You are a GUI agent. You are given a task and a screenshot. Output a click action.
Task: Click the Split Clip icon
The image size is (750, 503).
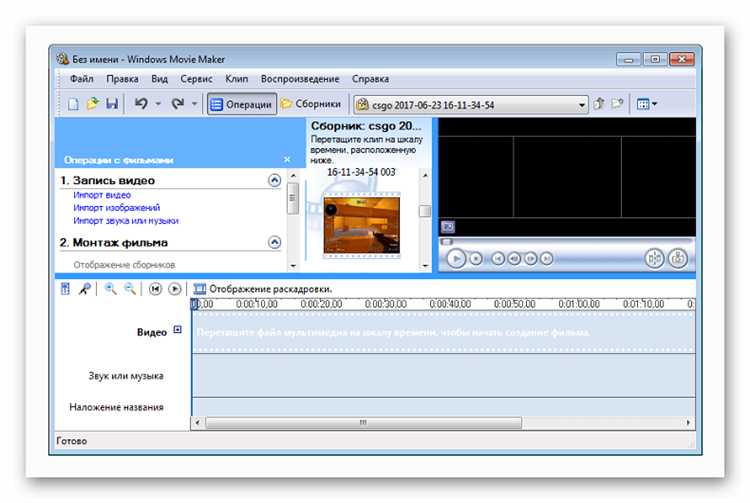[x=654, y=259]
